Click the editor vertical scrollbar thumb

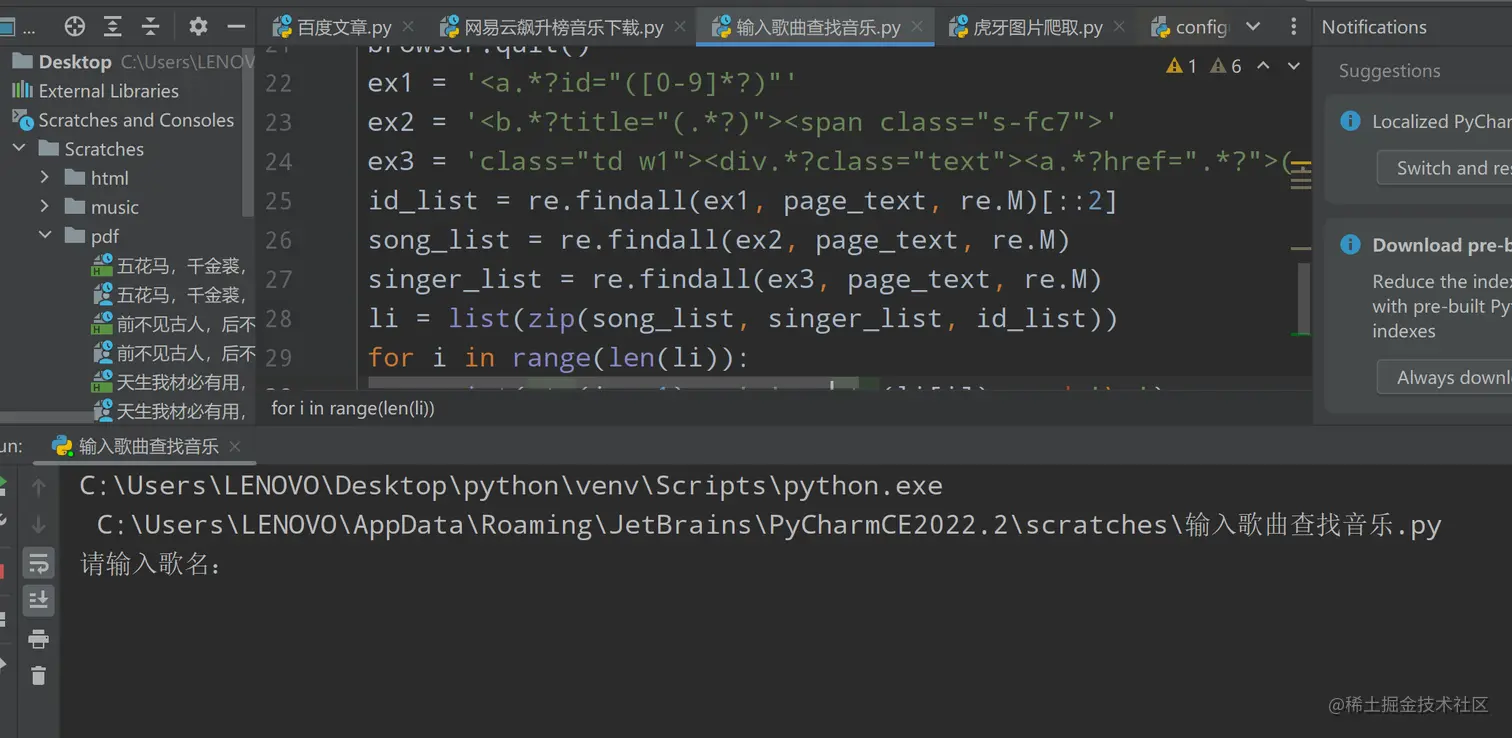[x=1302, y=298]
